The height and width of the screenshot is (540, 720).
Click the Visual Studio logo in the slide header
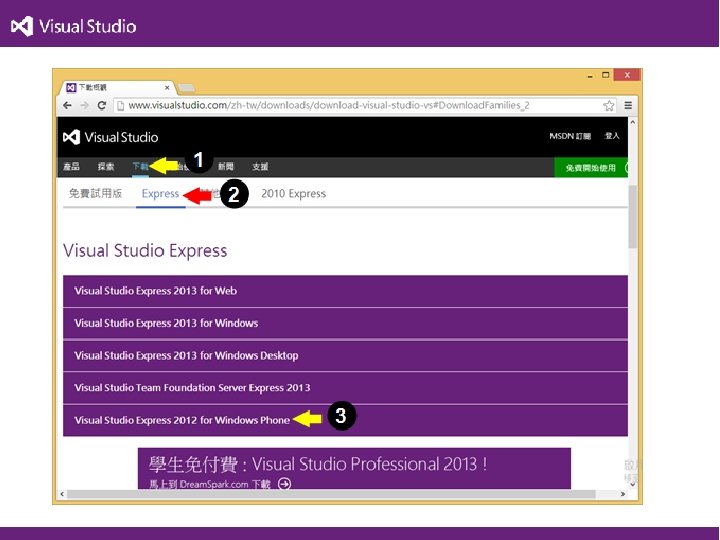[73, 26]
